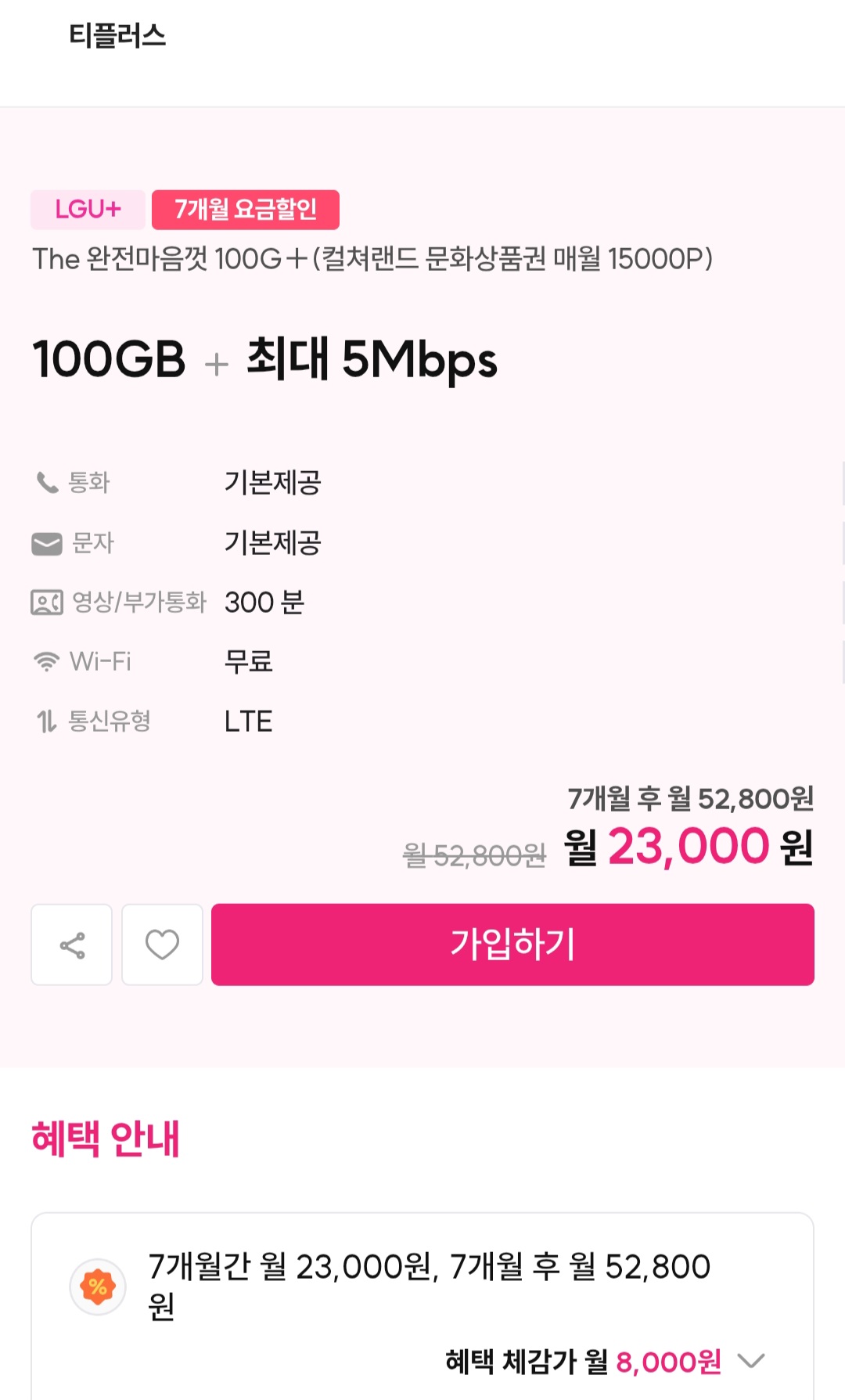The height and width of the screenshot is (1400, 845).
Task: Tap the video call icon beside 영상/부가통화
Action: click(47, 603)
